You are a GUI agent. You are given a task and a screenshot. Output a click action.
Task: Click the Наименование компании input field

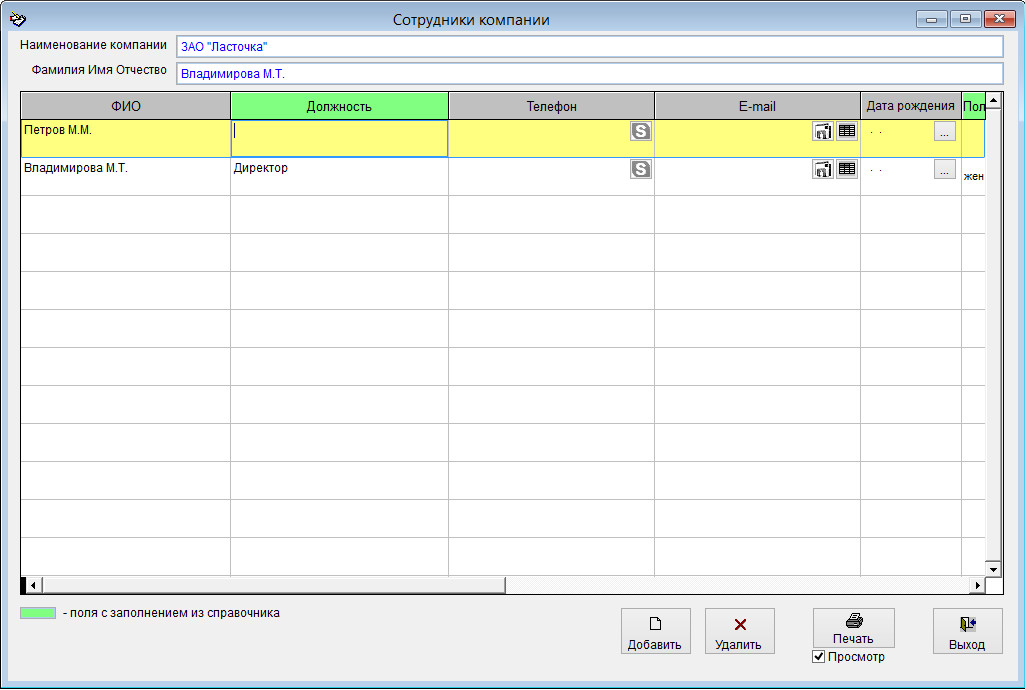pos(590,46)
